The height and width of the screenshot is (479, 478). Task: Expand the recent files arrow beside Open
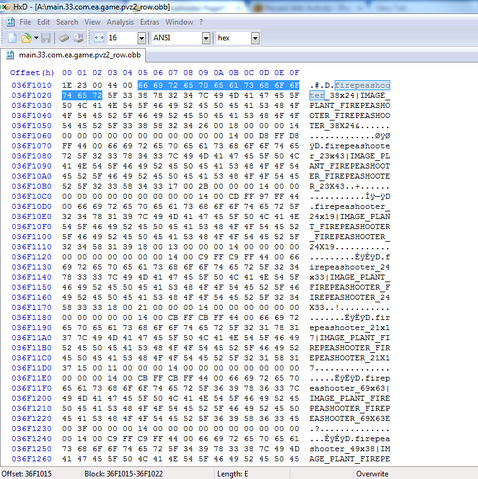(36, 38)
